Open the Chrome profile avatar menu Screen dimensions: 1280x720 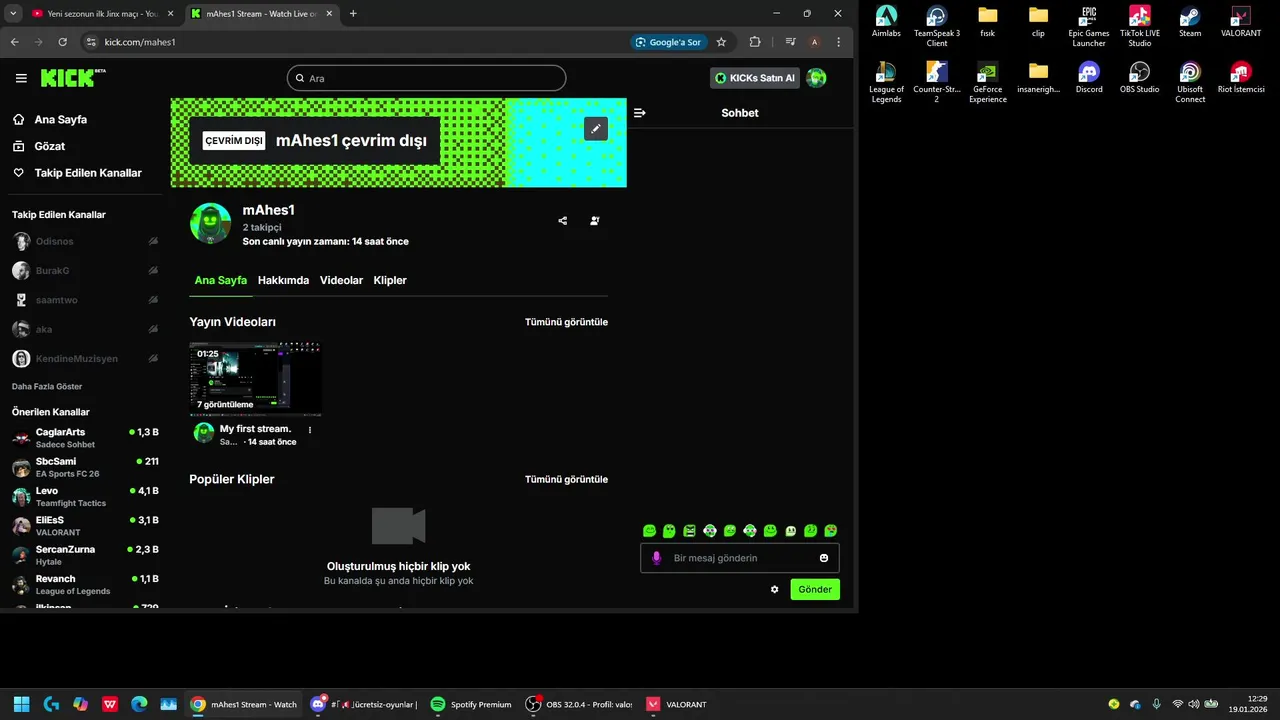[x=815, y=42]
